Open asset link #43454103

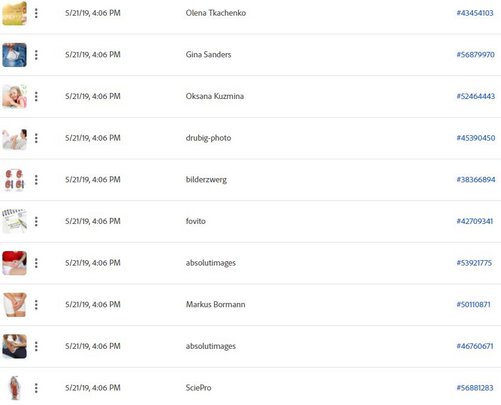pos(475,13)
